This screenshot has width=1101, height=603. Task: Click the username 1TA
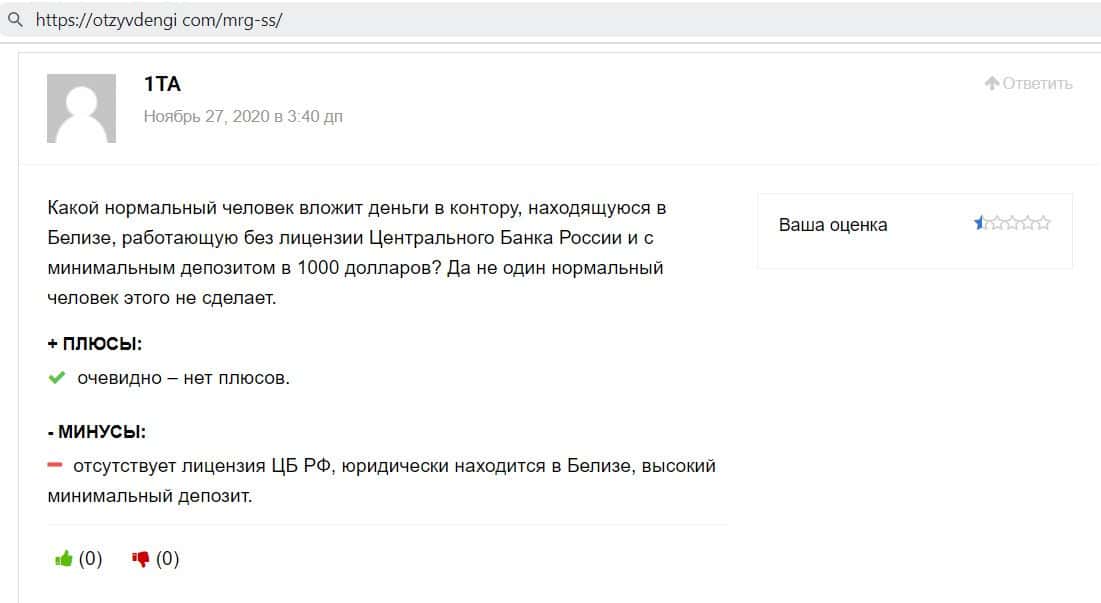coord(162,84)
